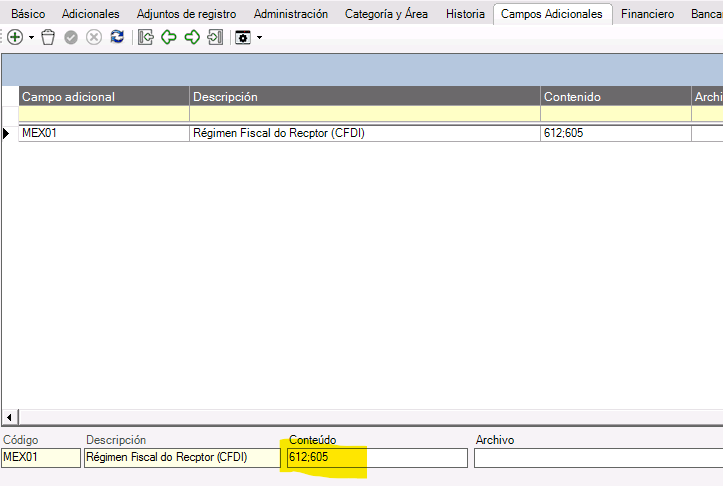Click the trash delete icon
This screenshot has width=723, height=486.
pos(48,37)
